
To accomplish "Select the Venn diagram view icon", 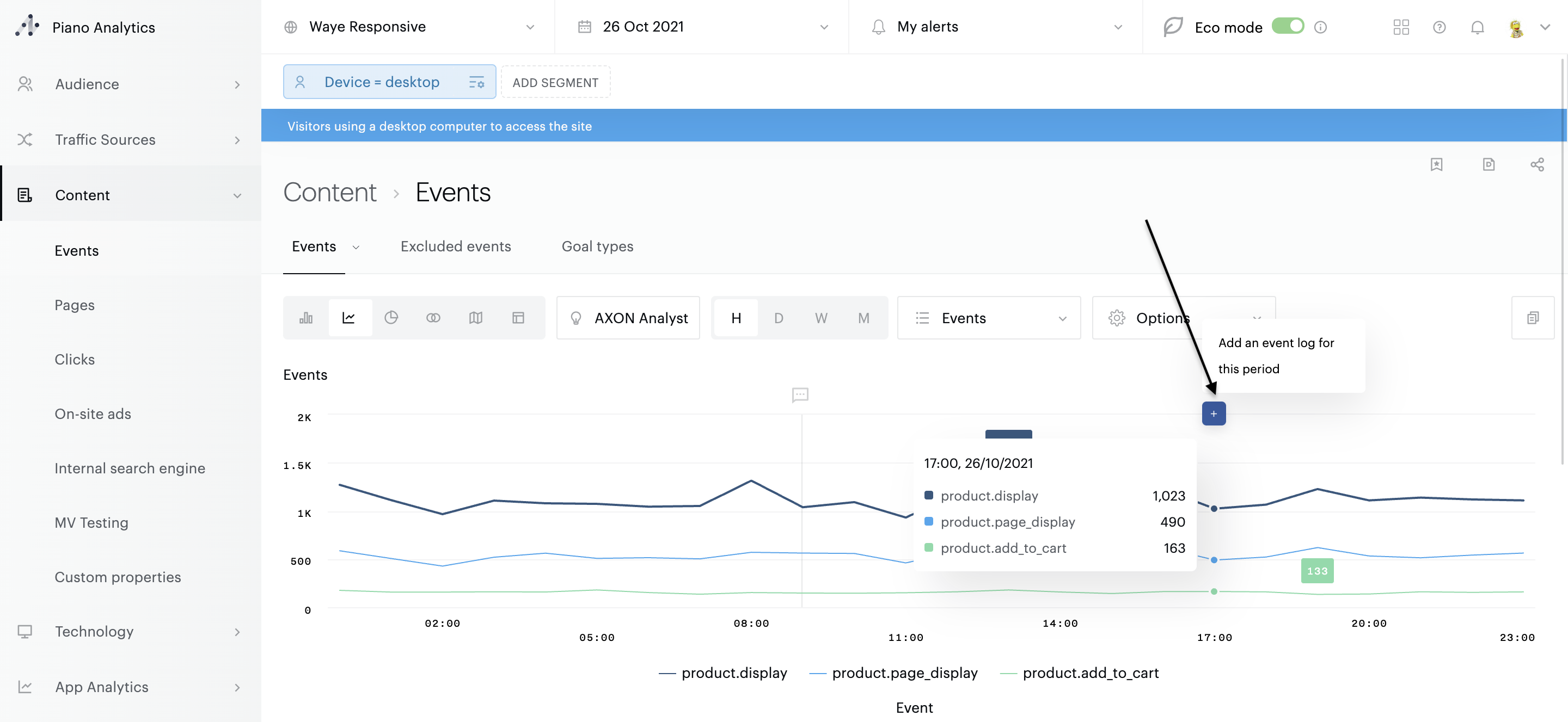I will [433, 318].
